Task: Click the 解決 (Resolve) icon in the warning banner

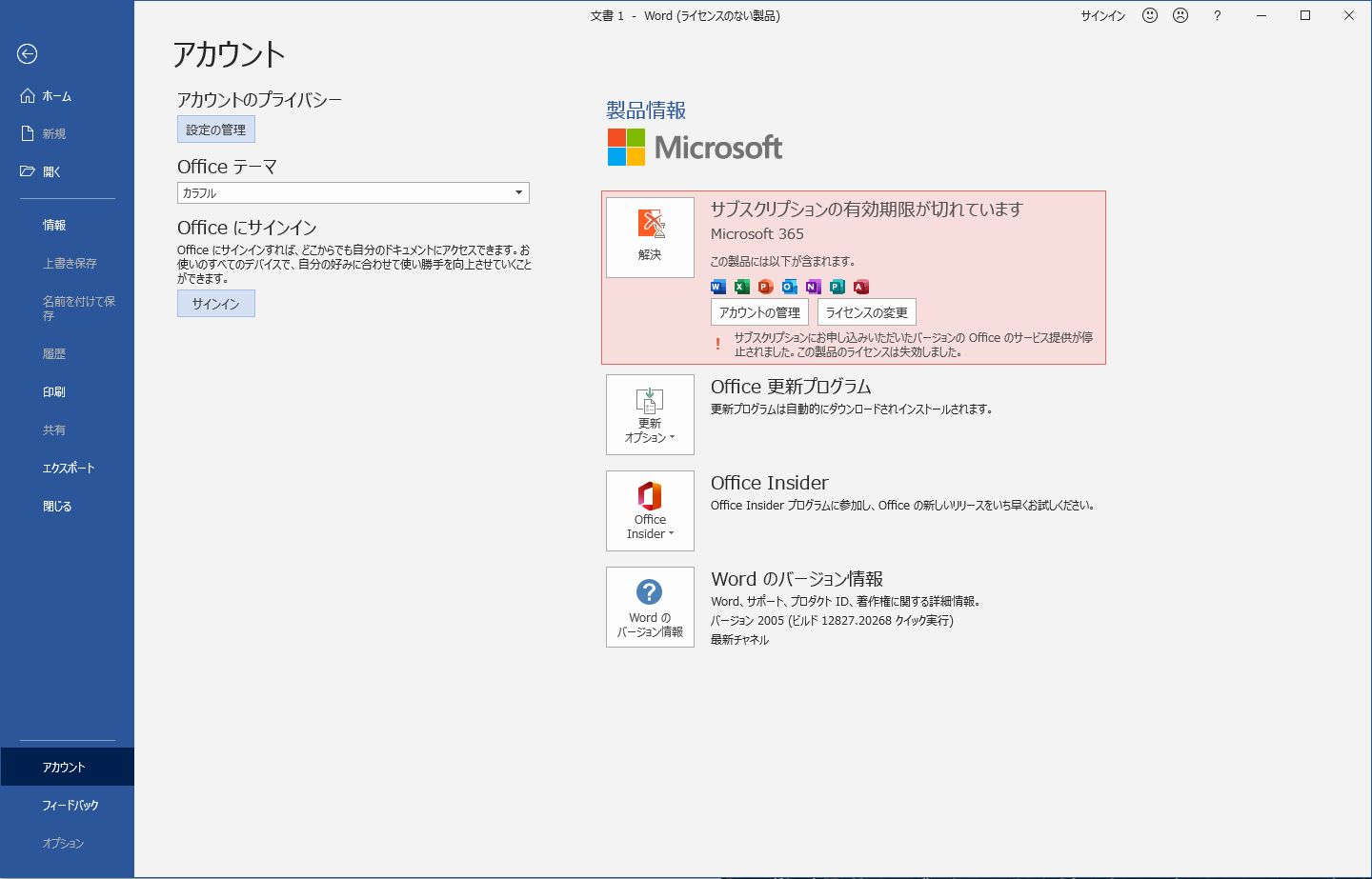Action: click(x=650, y=236)
